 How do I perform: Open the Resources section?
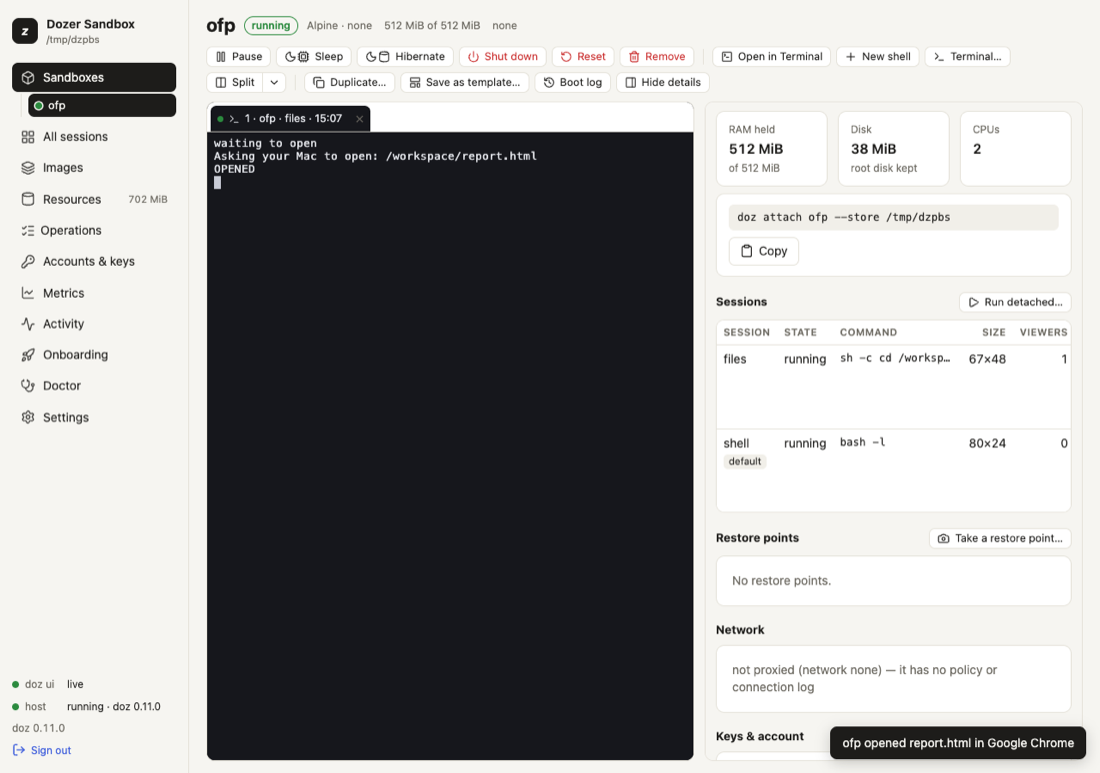94,199
